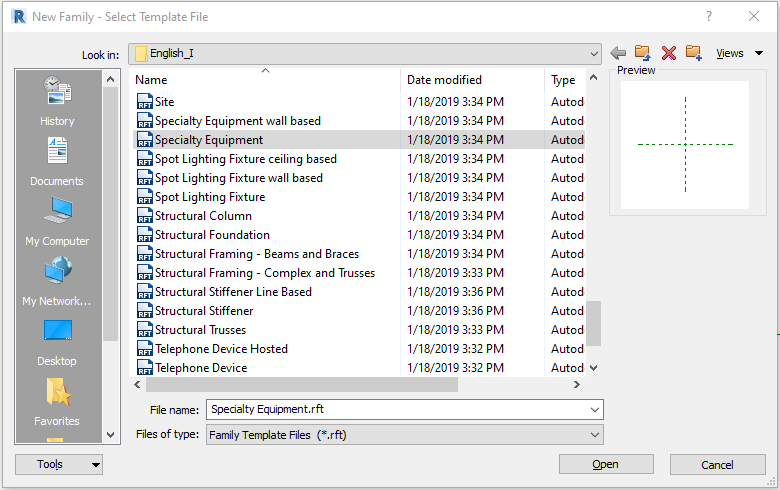Select My Network in the places sidebar
780x490 pixels.
pyautogui.click(x=57, y=282)
